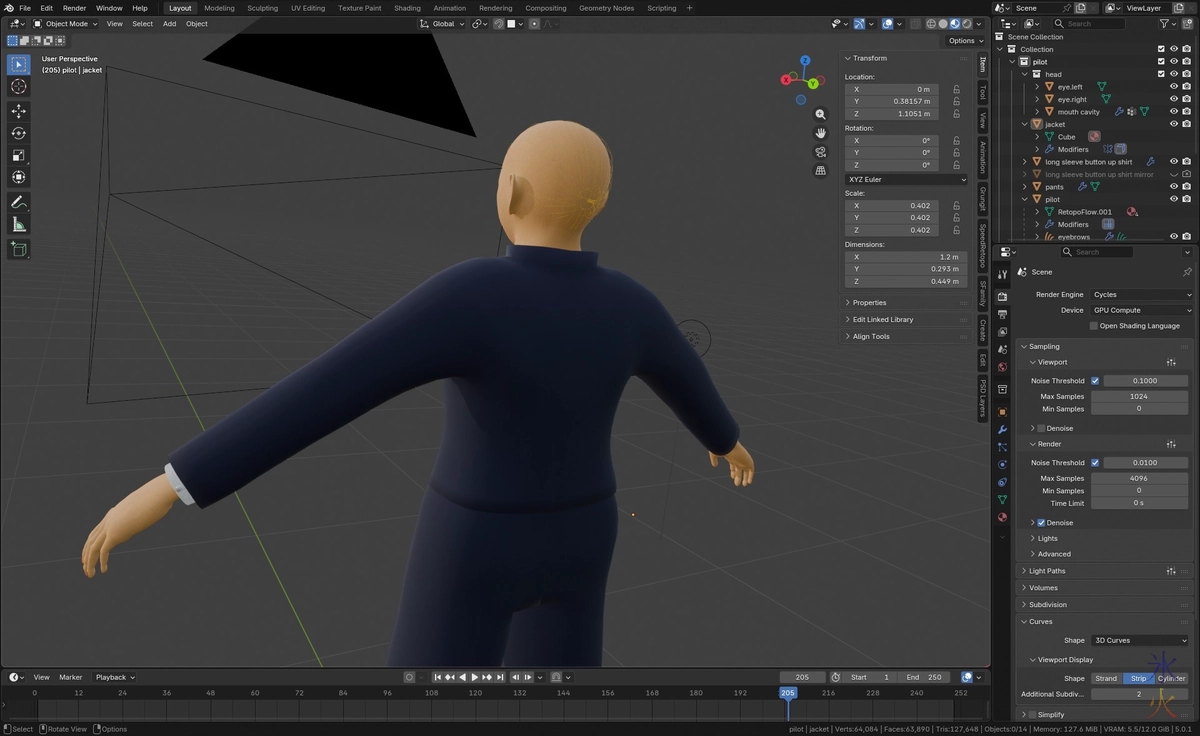Open the Render menu
Image resolution: width=1200 pixels, height=736 pixels.
[75, 8]
